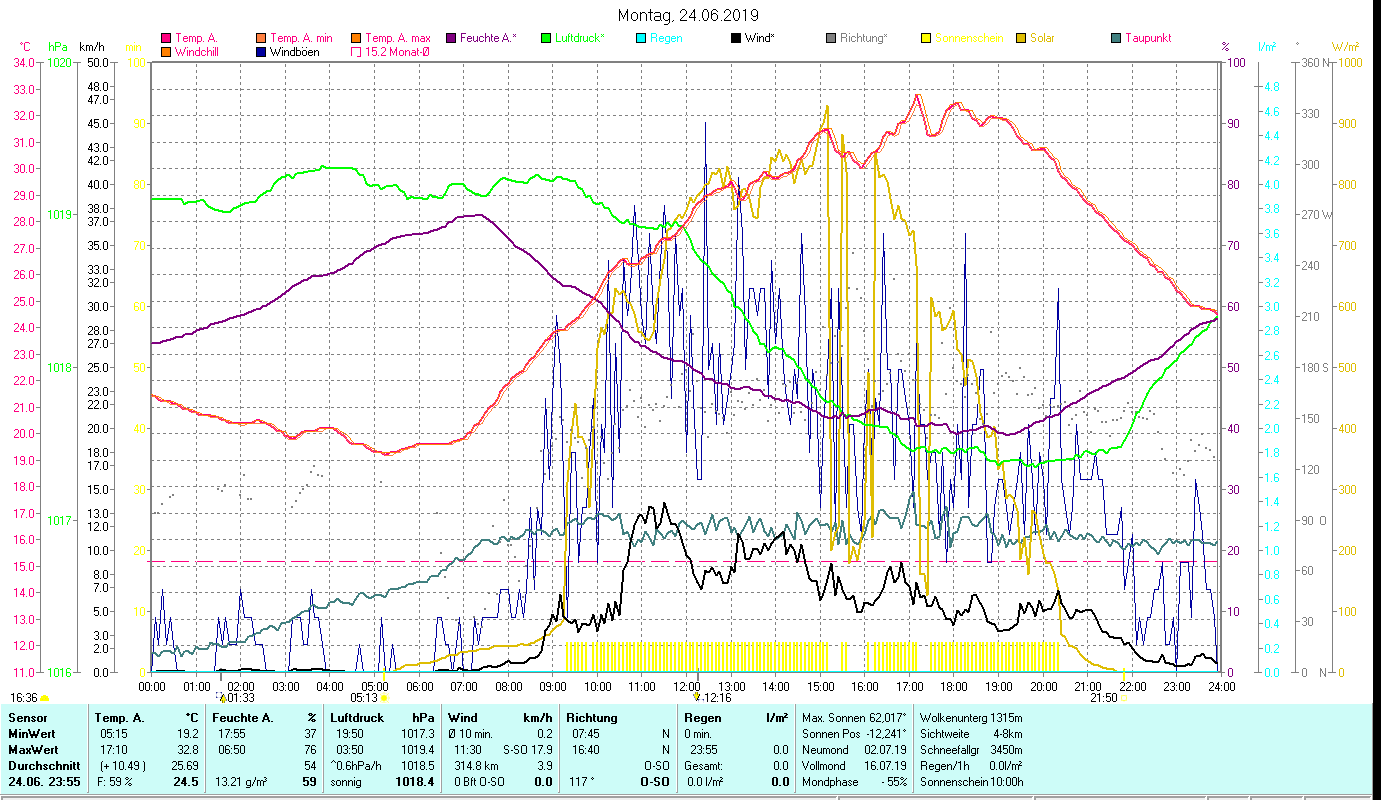Select the Solar legend label
Image resolution: width=1381 pixels, height=800 pixels.
click(1043, 38)
